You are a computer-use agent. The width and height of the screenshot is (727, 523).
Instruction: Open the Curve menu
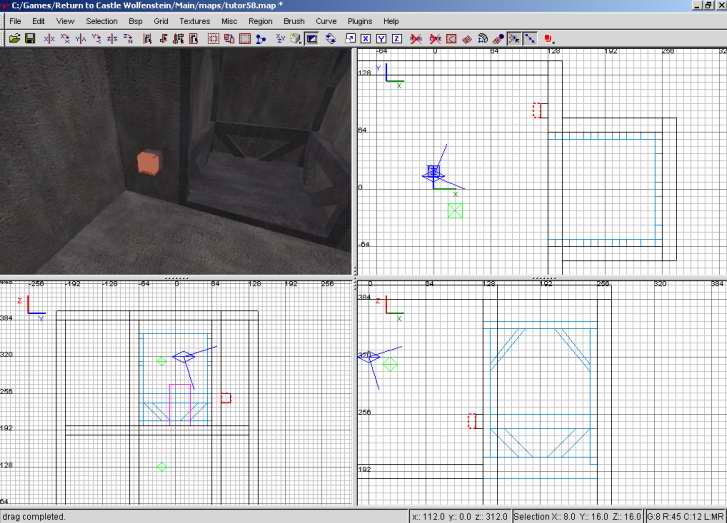(x=326, y=21)
